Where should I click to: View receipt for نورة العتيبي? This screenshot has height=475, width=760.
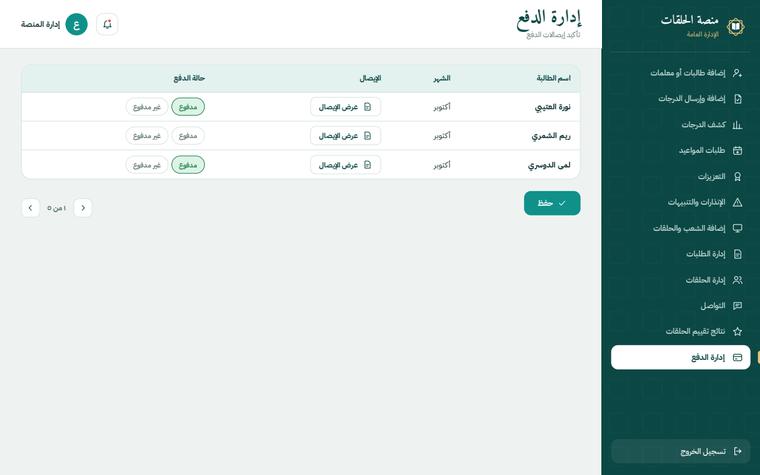(346, 107)
